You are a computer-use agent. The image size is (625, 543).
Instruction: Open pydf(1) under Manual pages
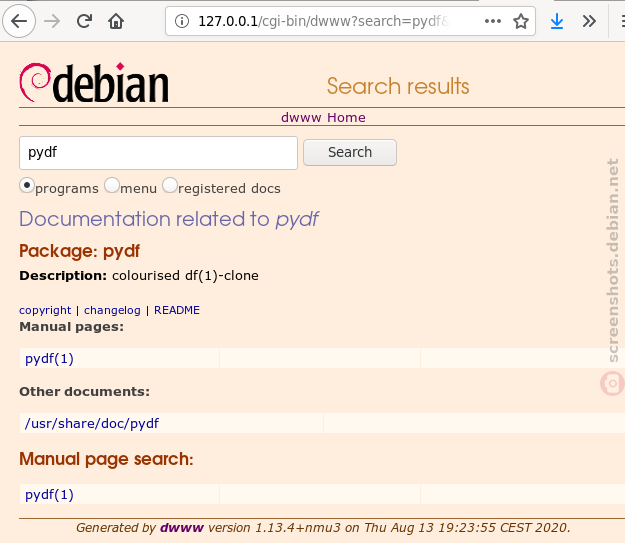pyautogui.click(x=49, y=358)
